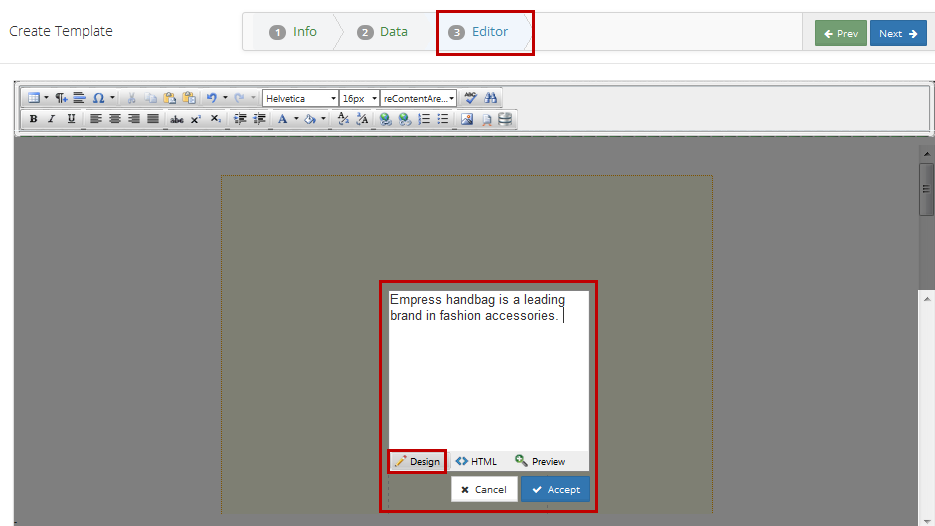Apply the paint bucket background color

coord(309,119)
